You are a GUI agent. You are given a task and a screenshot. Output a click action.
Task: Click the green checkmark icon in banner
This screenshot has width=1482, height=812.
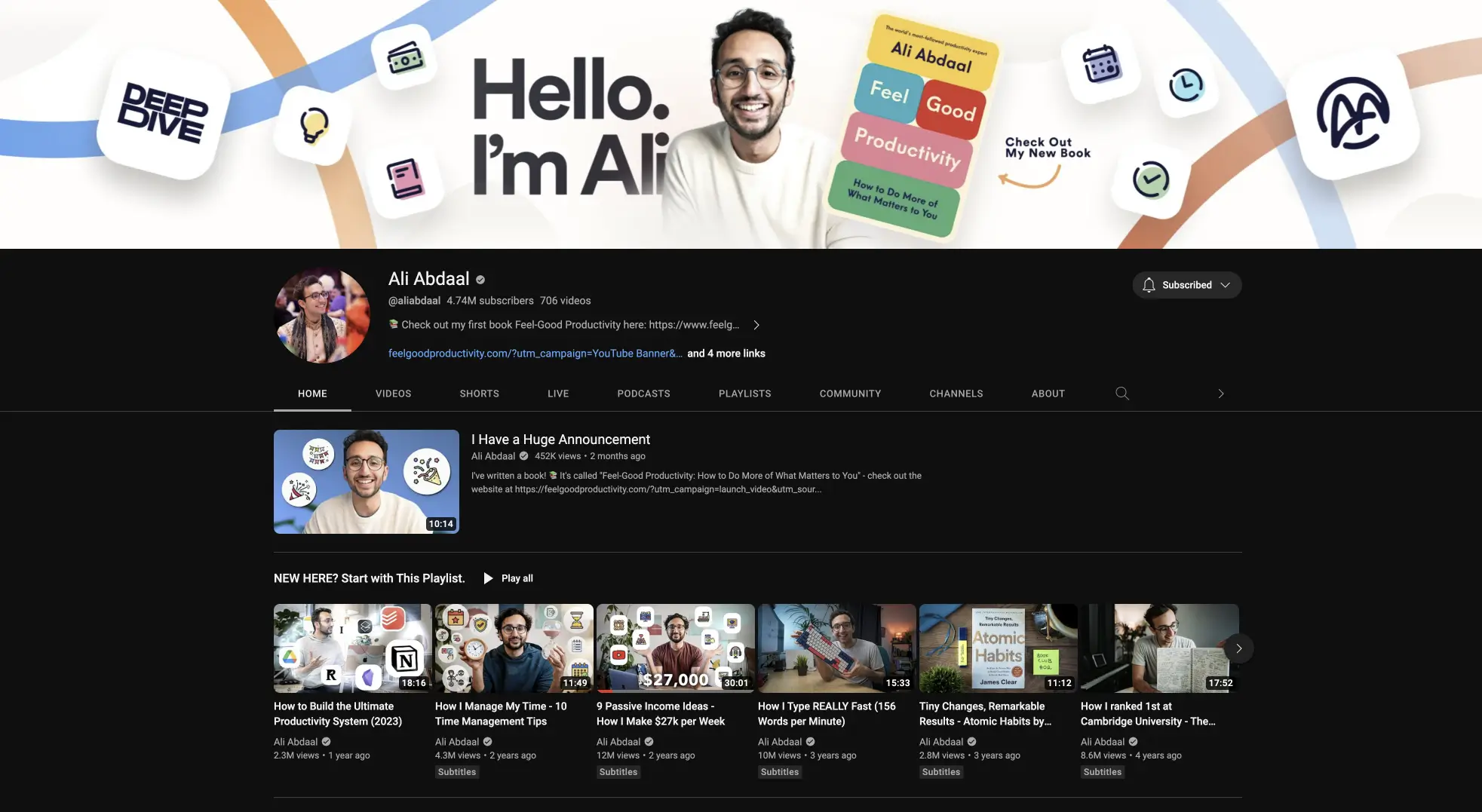(1151, 179)
